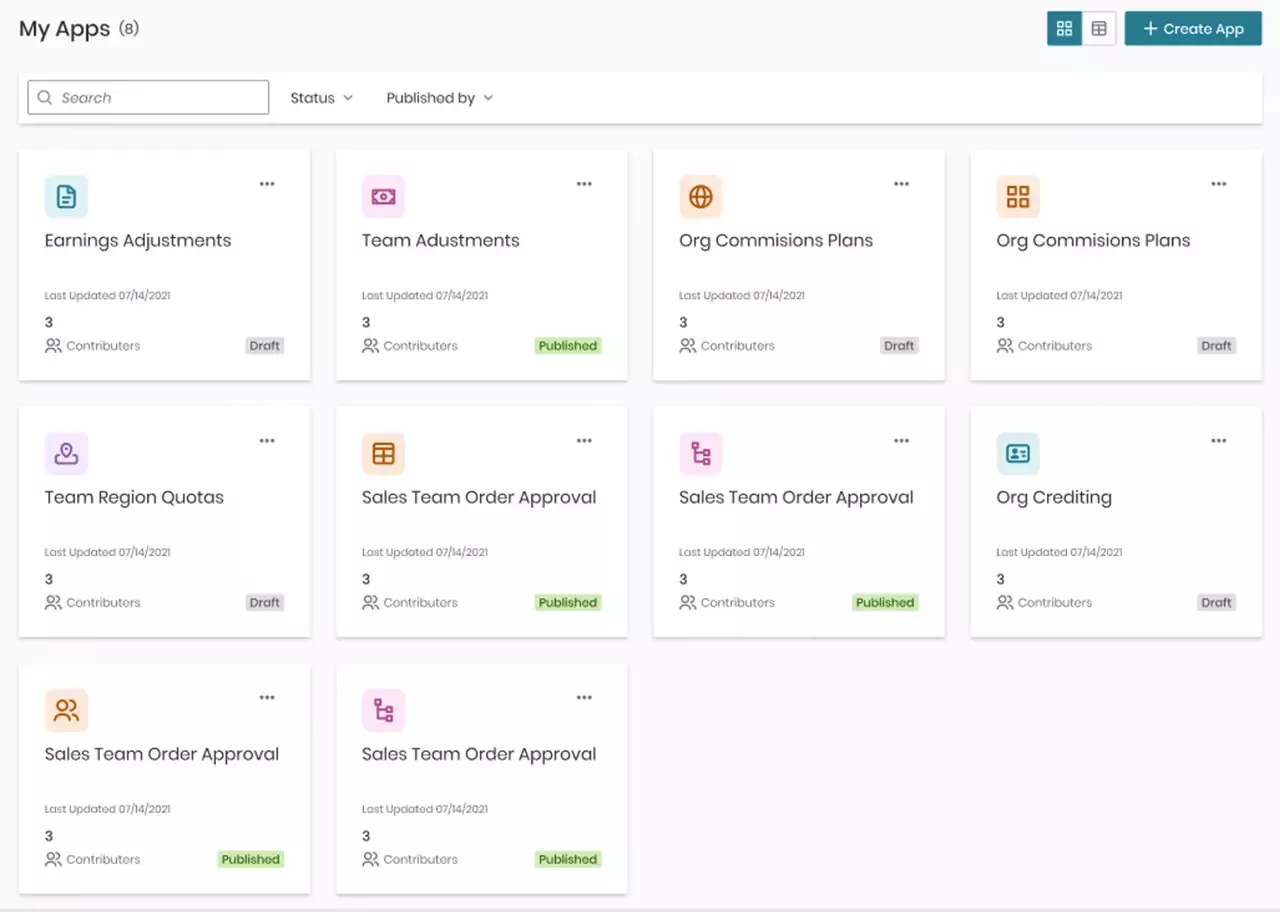Click the globe icon on Org Commisions Plans
Screen dimensions: 1280x912
701,197
